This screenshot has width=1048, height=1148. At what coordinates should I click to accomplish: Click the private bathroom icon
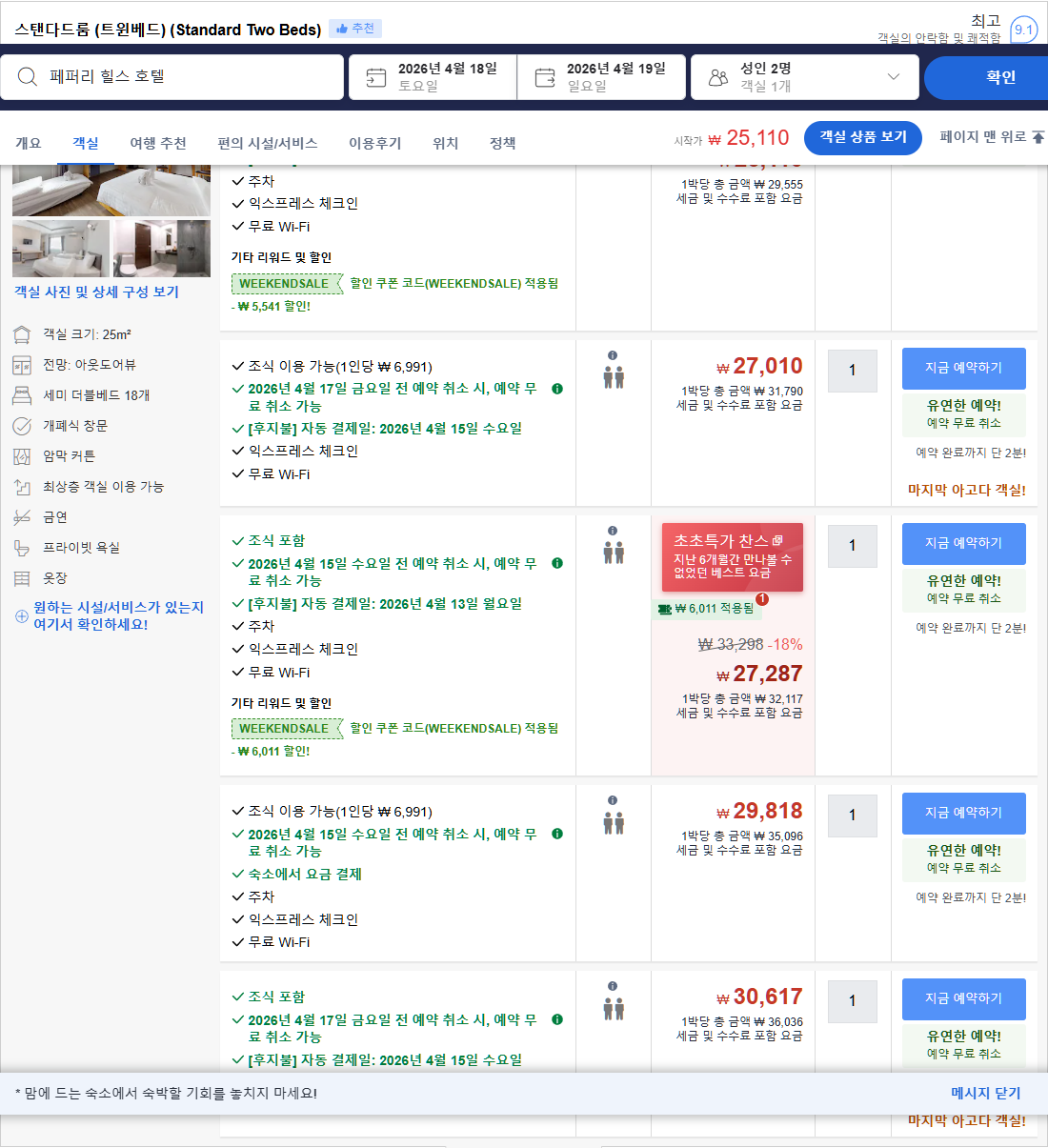(x=22, y=548)
